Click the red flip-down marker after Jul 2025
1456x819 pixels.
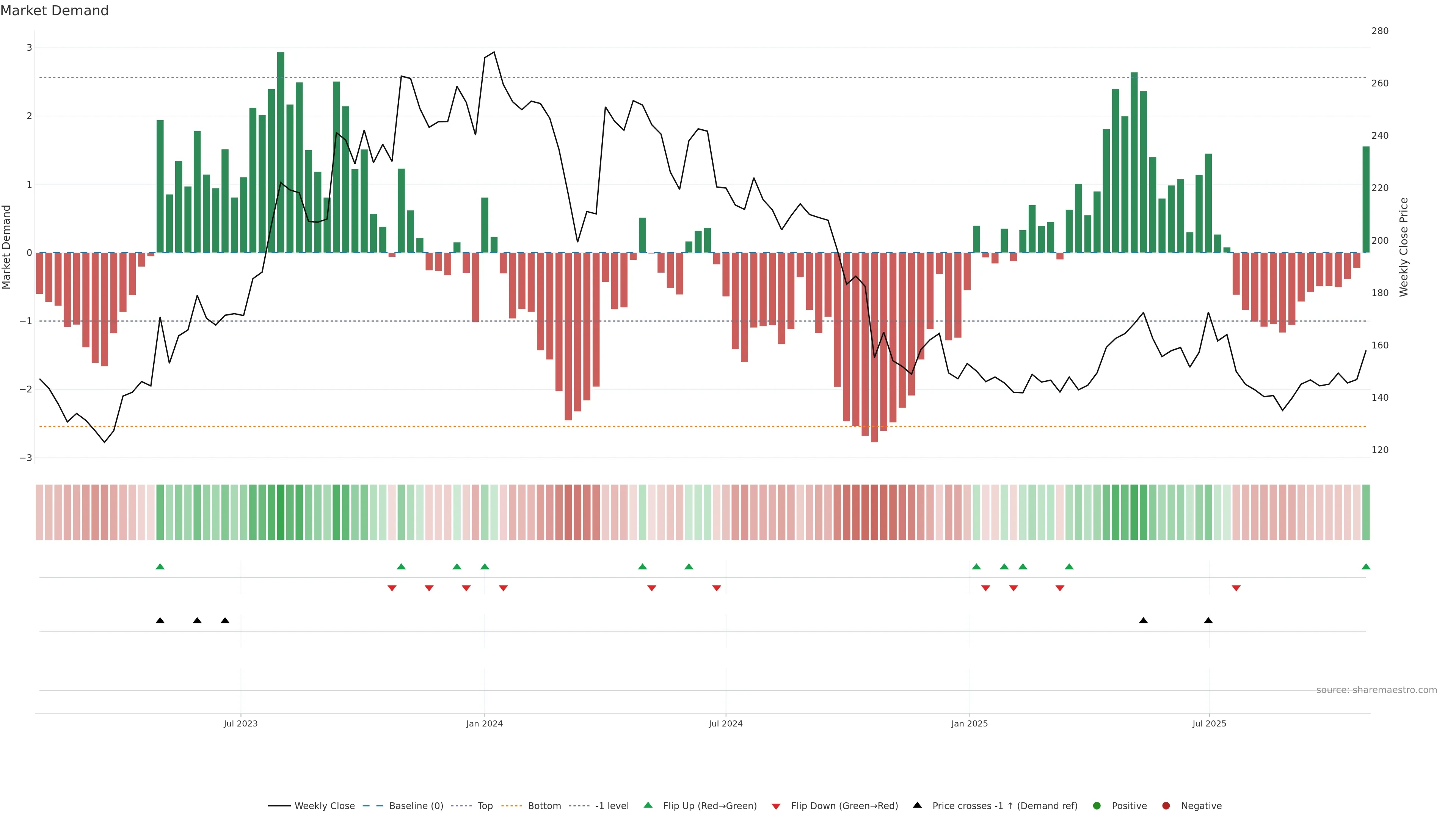pos(1236,588)
